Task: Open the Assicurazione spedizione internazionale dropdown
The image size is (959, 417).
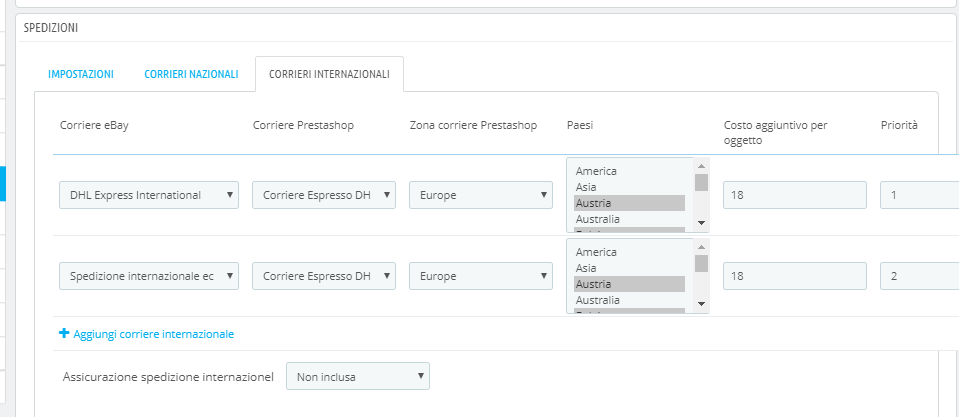Action: (358, 377)
